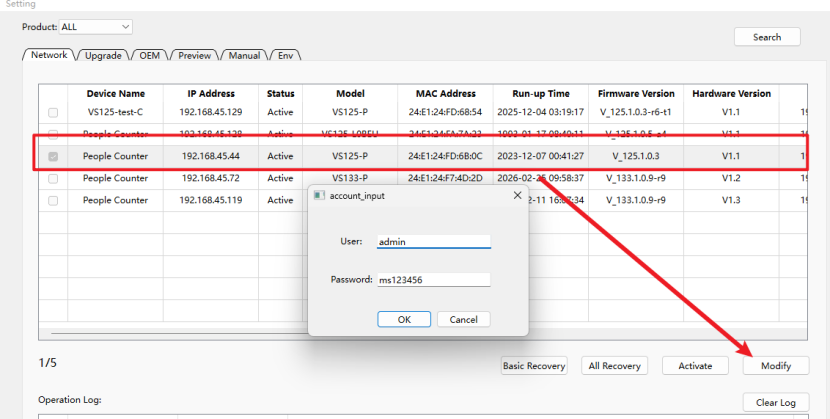Click MAC address 24:E1:24:FD:6B:0C
Screen dimensions: 830x419
tap(445, 156)
